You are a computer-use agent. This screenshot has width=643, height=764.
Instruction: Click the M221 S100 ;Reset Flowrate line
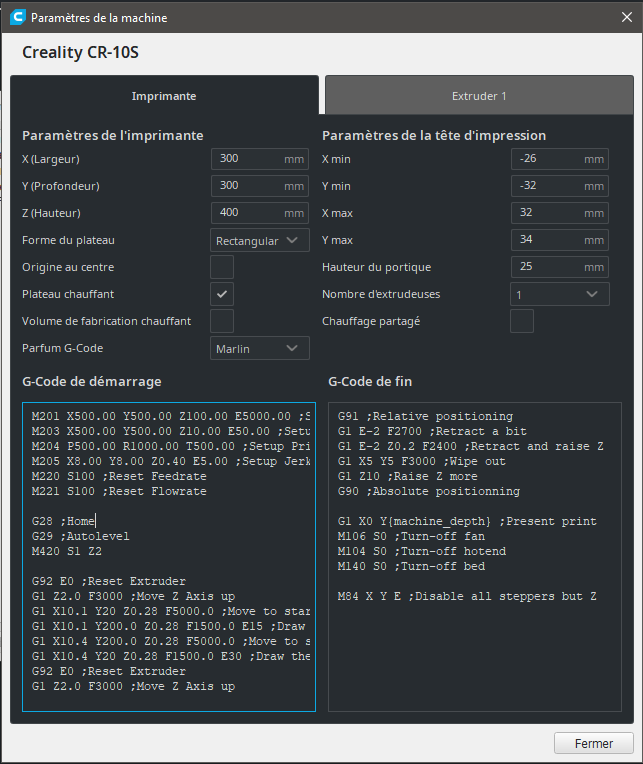tap(119, 492)
